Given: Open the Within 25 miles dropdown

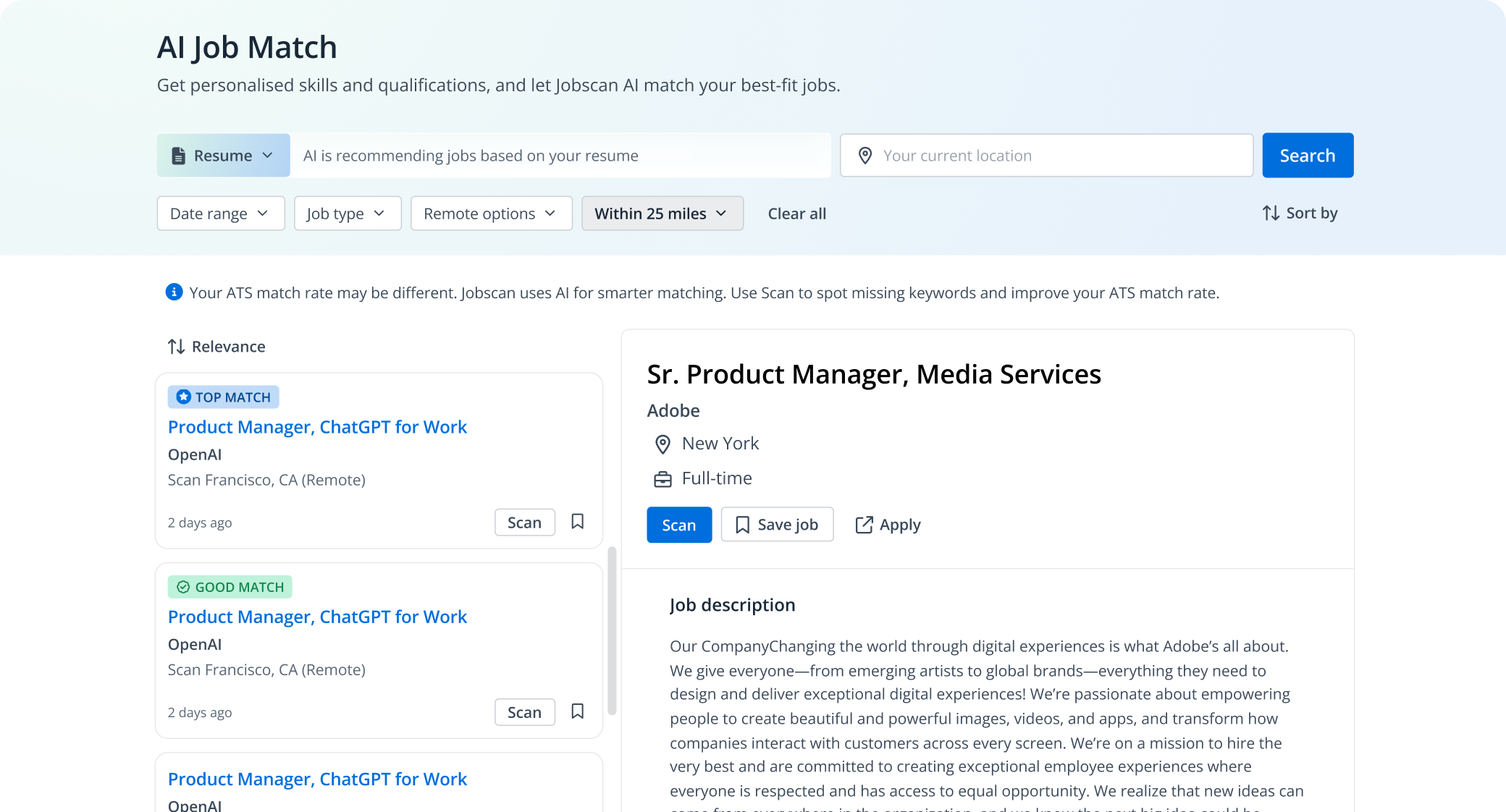Looking at the screenshot, I should [x=662, y=213].
